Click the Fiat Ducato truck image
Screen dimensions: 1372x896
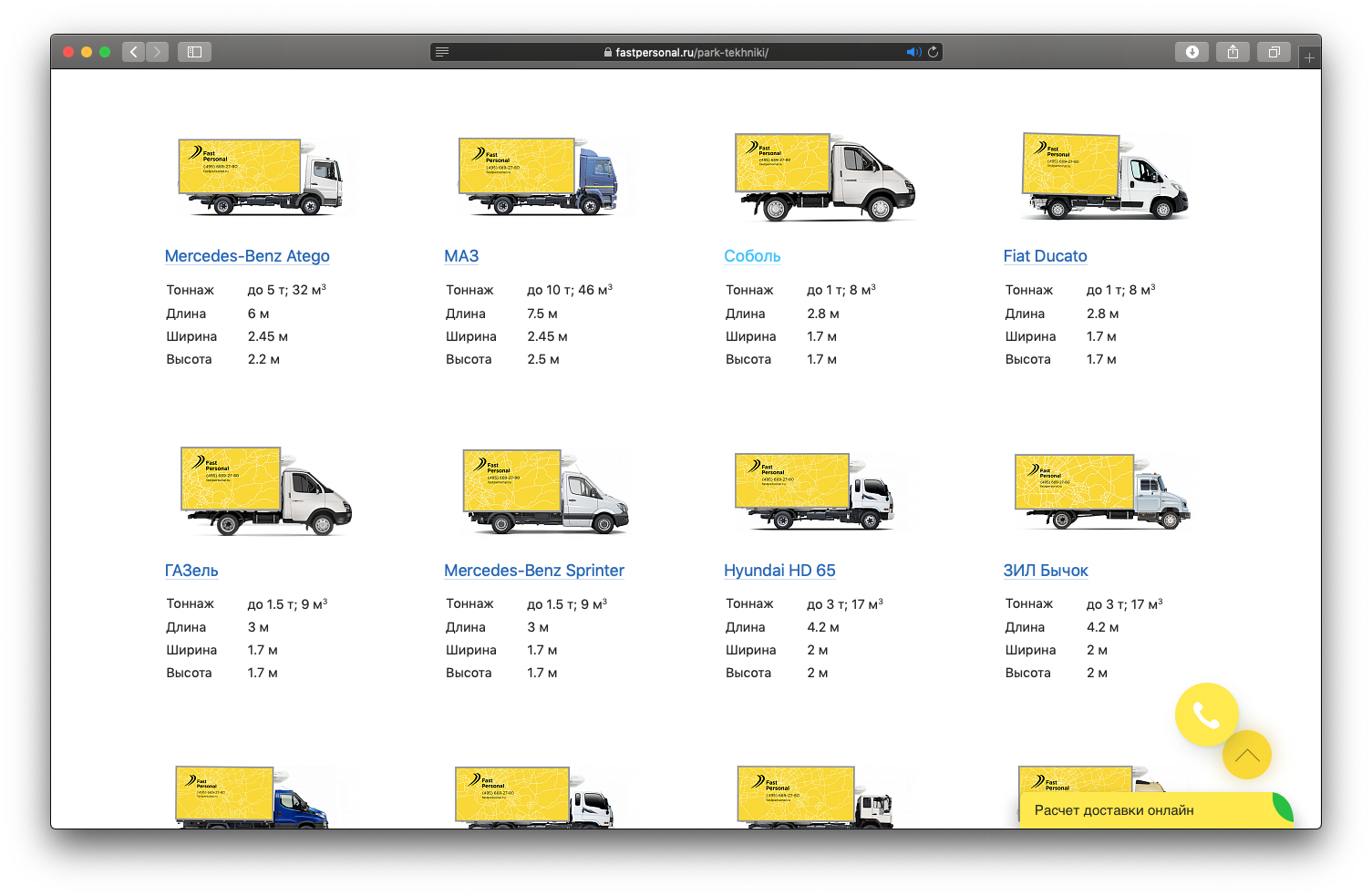pos(1105,177)
